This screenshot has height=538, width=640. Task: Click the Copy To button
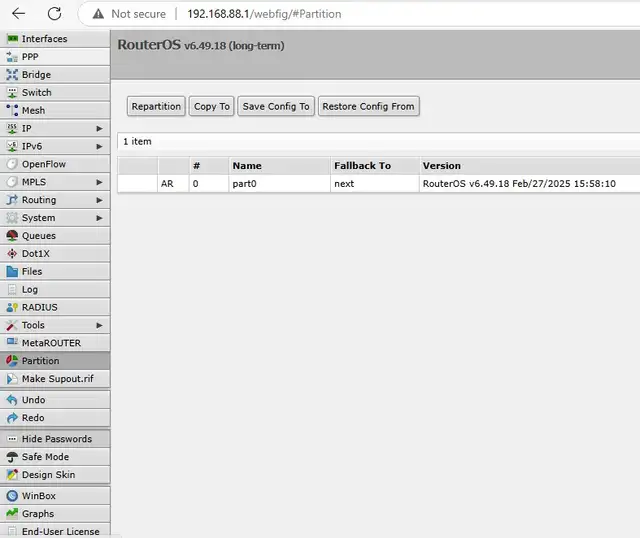211,107
